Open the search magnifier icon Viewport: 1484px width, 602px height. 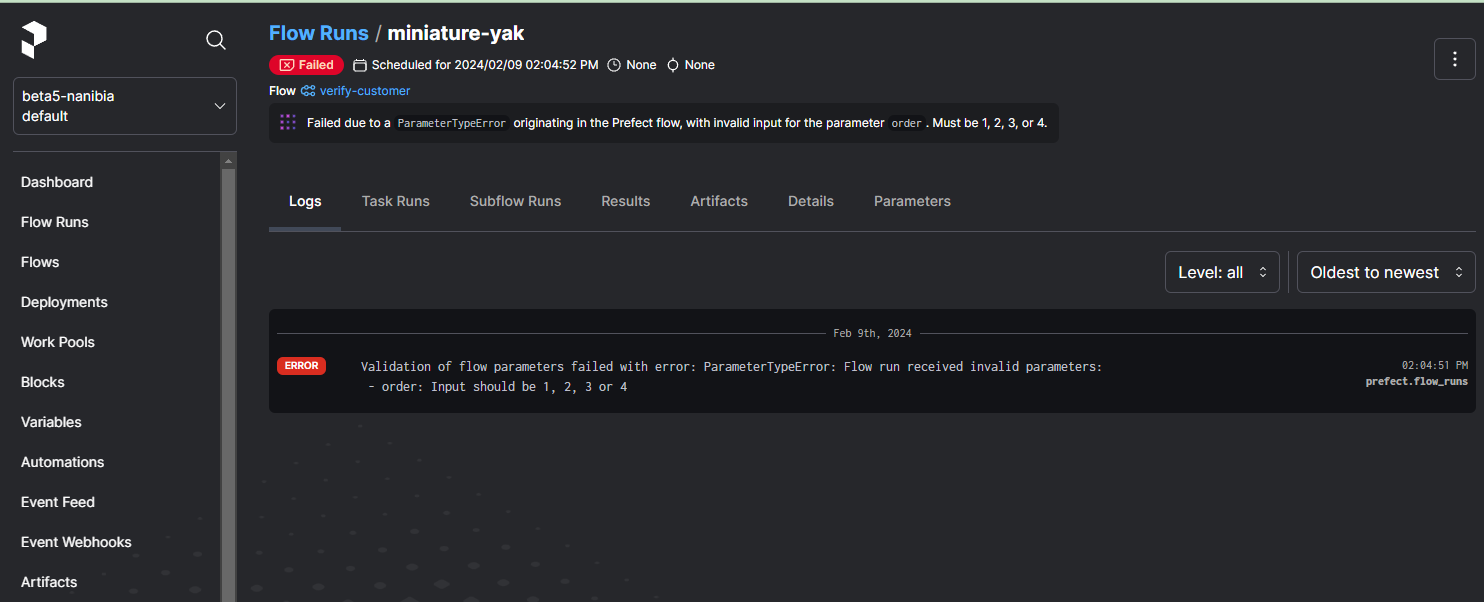point(215,40)
